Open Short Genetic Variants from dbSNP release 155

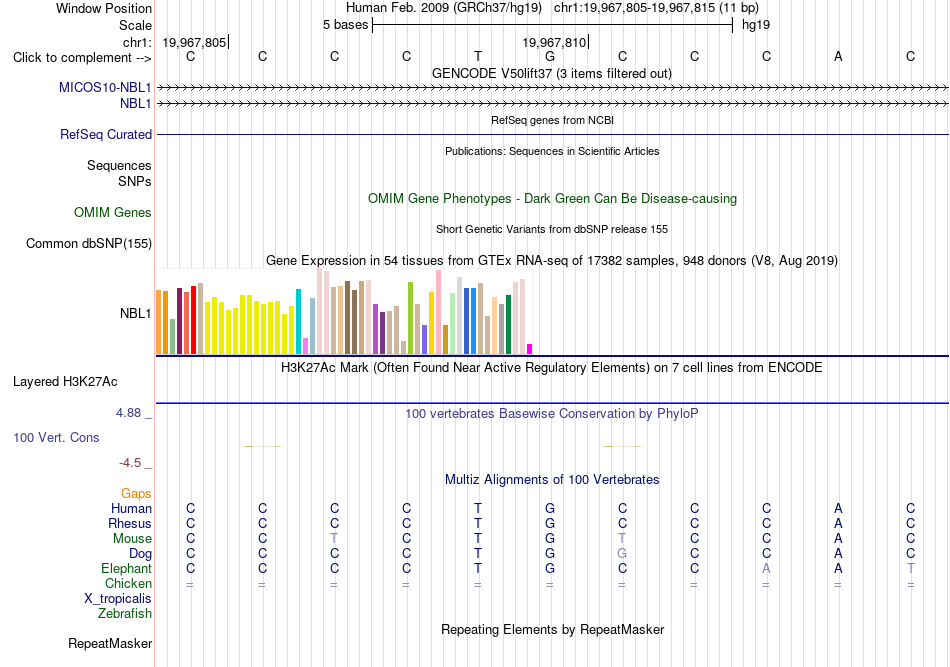(x=552, y=229)
